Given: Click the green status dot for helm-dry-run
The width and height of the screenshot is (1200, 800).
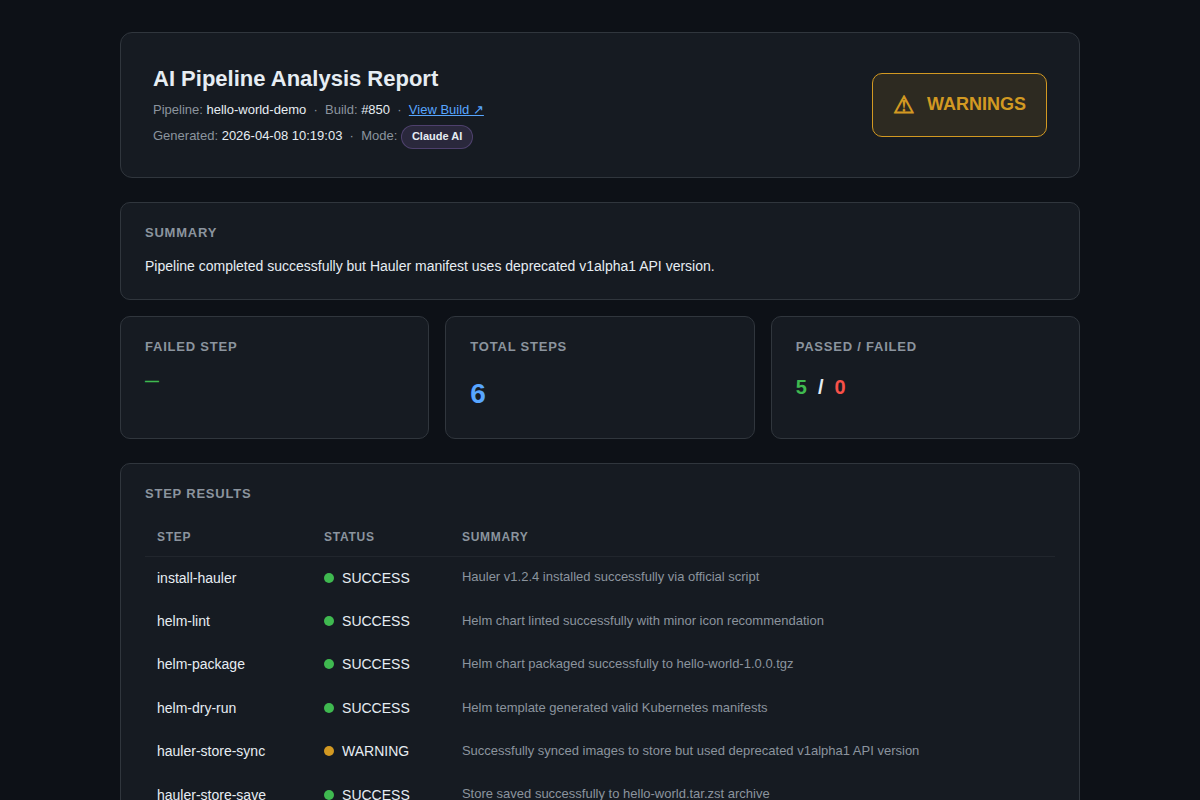Looking at the screenshot, I should pos(329,708).
